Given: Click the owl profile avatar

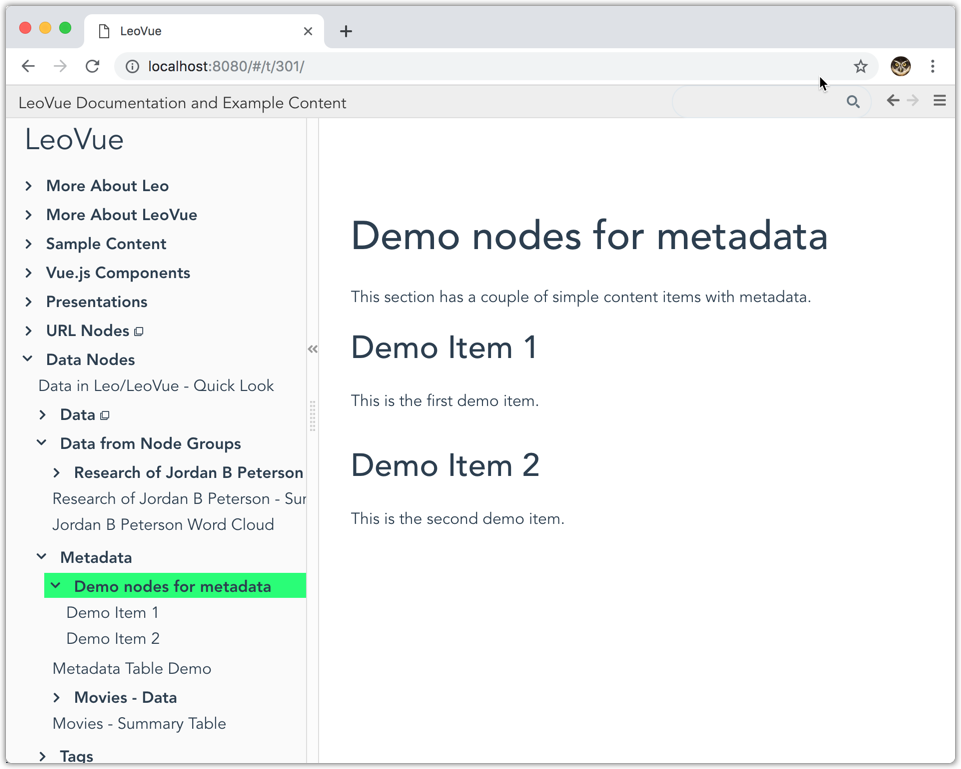Looking at the screenshot, I should [x=901, y=66].
